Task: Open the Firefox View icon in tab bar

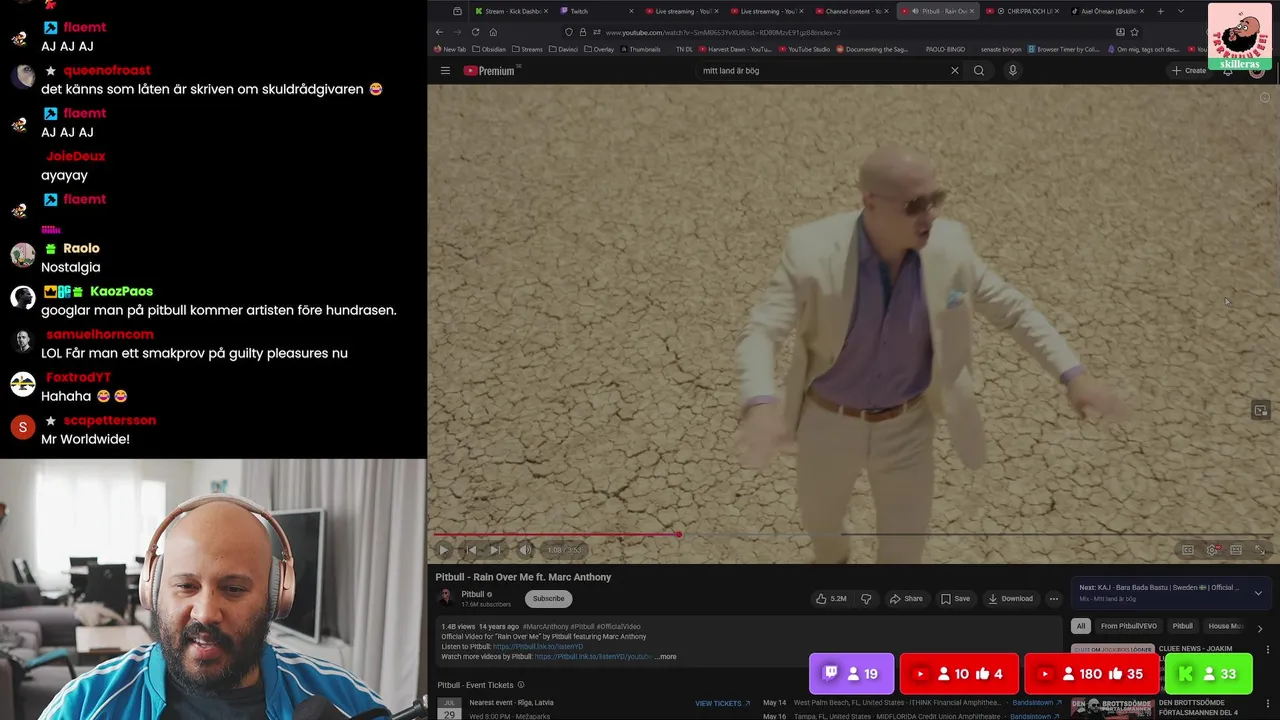Action: click(x=457, y=11)
